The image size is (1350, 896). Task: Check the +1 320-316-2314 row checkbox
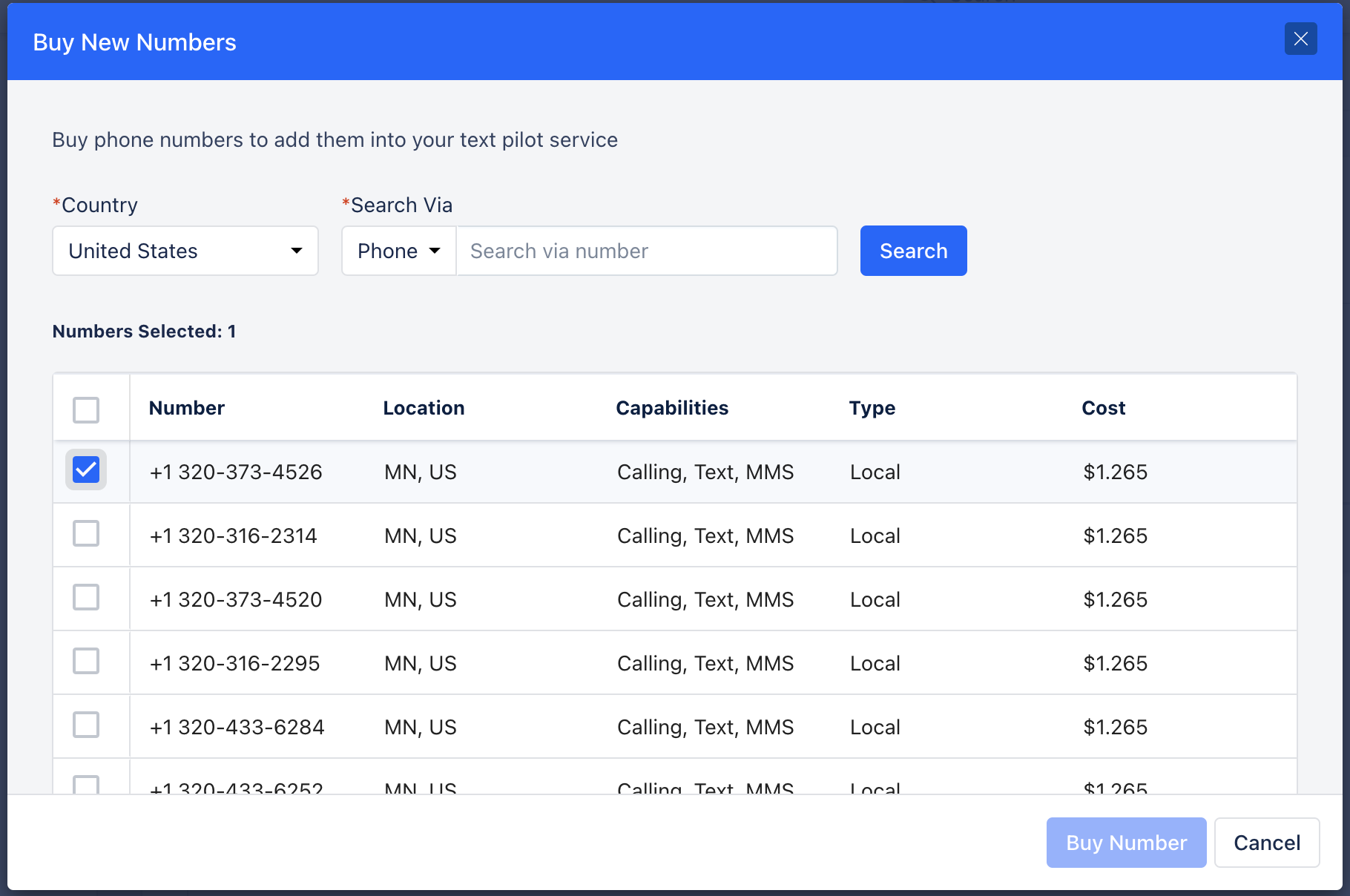click(86, 533)
